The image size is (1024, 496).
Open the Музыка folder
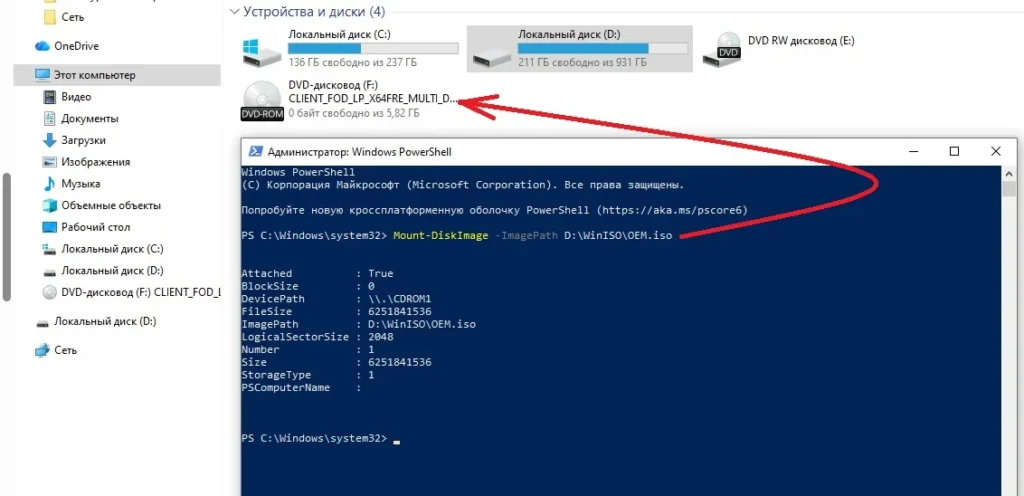click(x=81, y=183)
